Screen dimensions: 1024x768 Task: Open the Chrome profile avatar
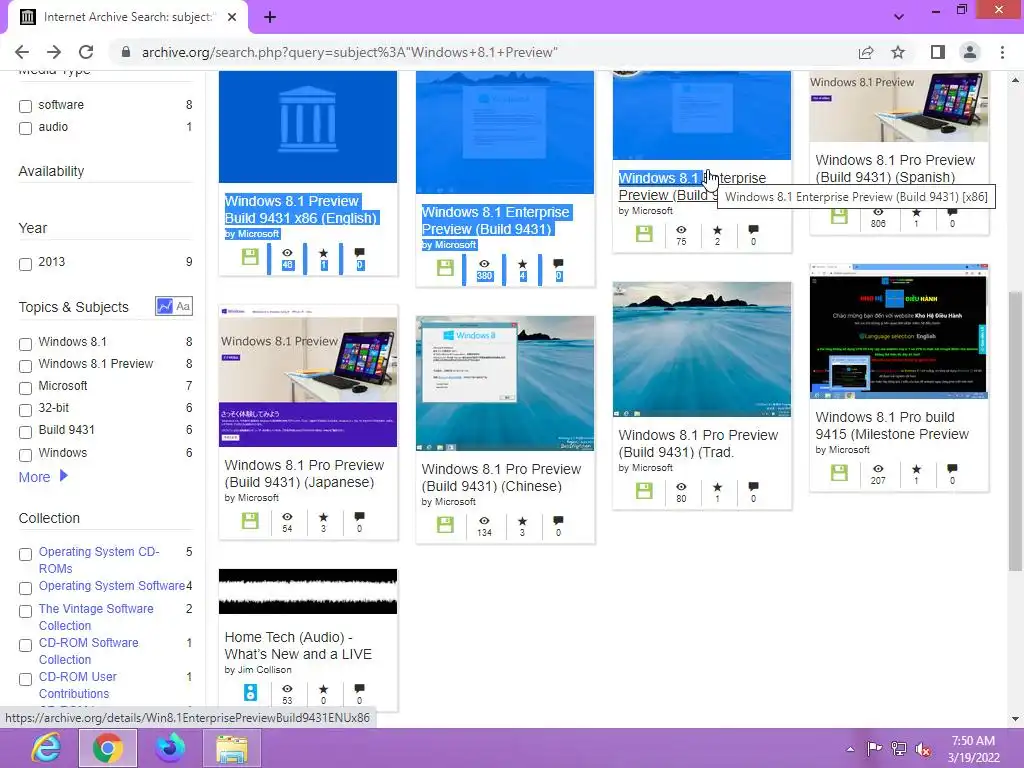[970, 52]
